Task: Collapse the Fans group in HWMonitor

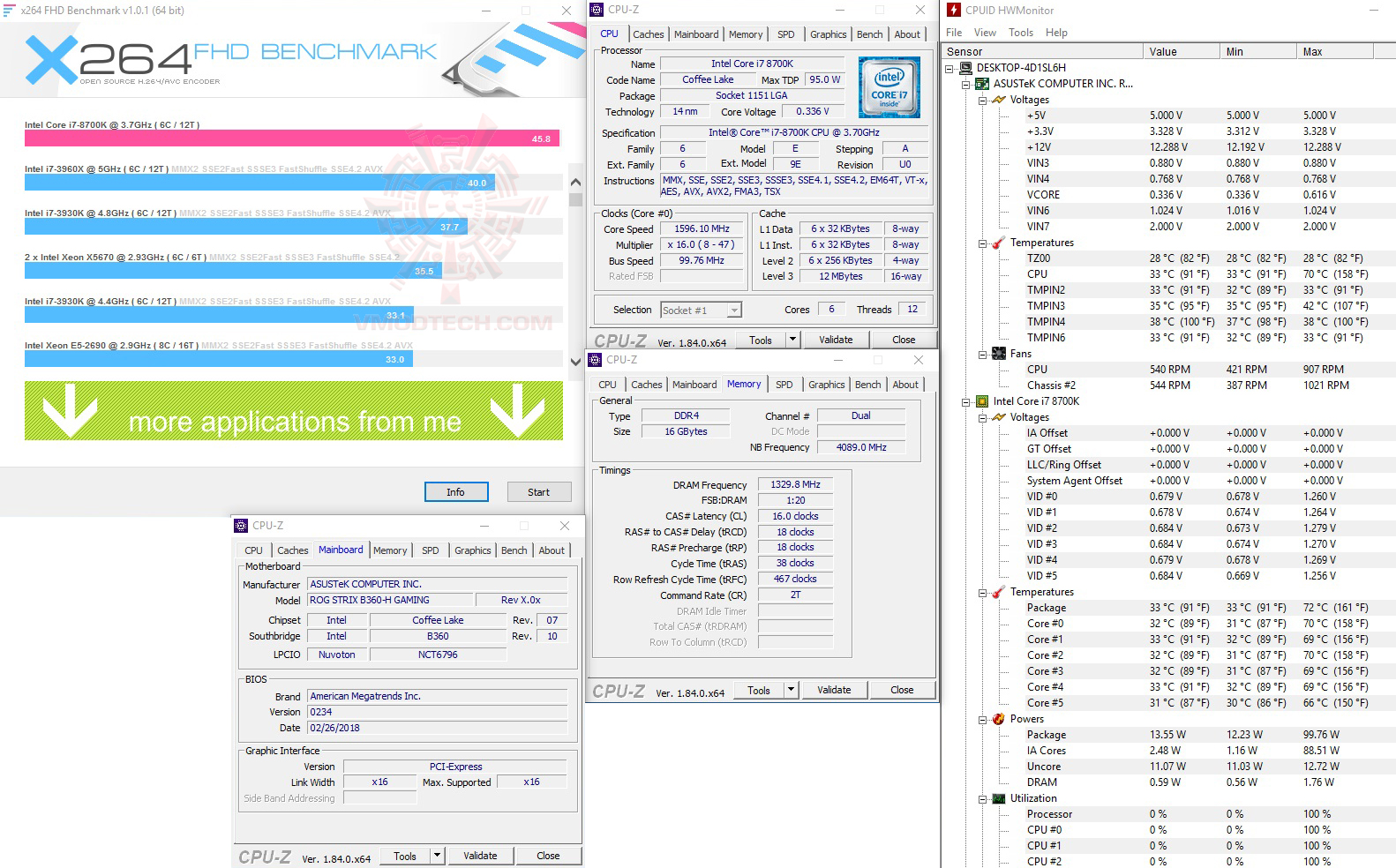Action: click(982, 354)
